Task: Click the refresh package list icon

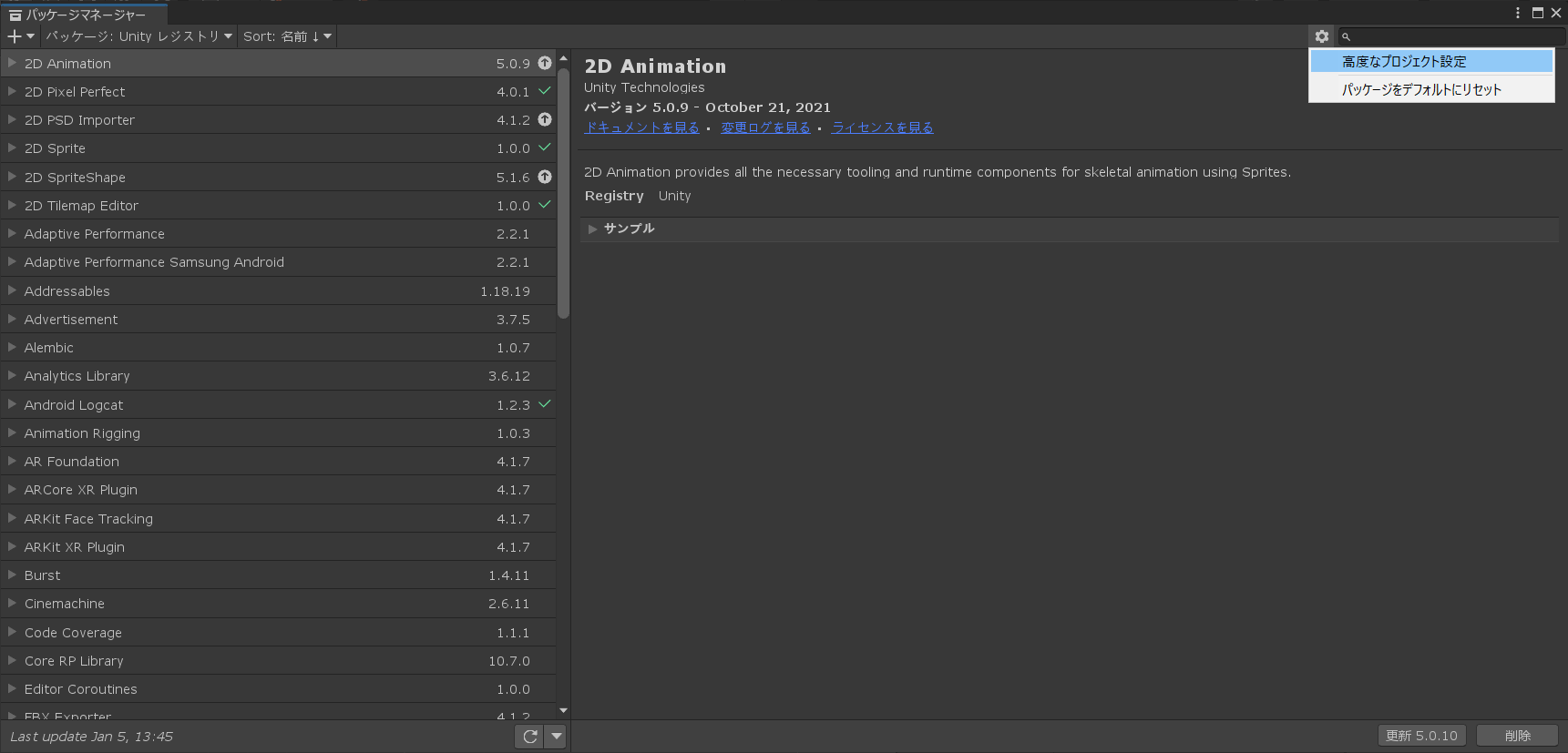Action: (x=529, y=737)
